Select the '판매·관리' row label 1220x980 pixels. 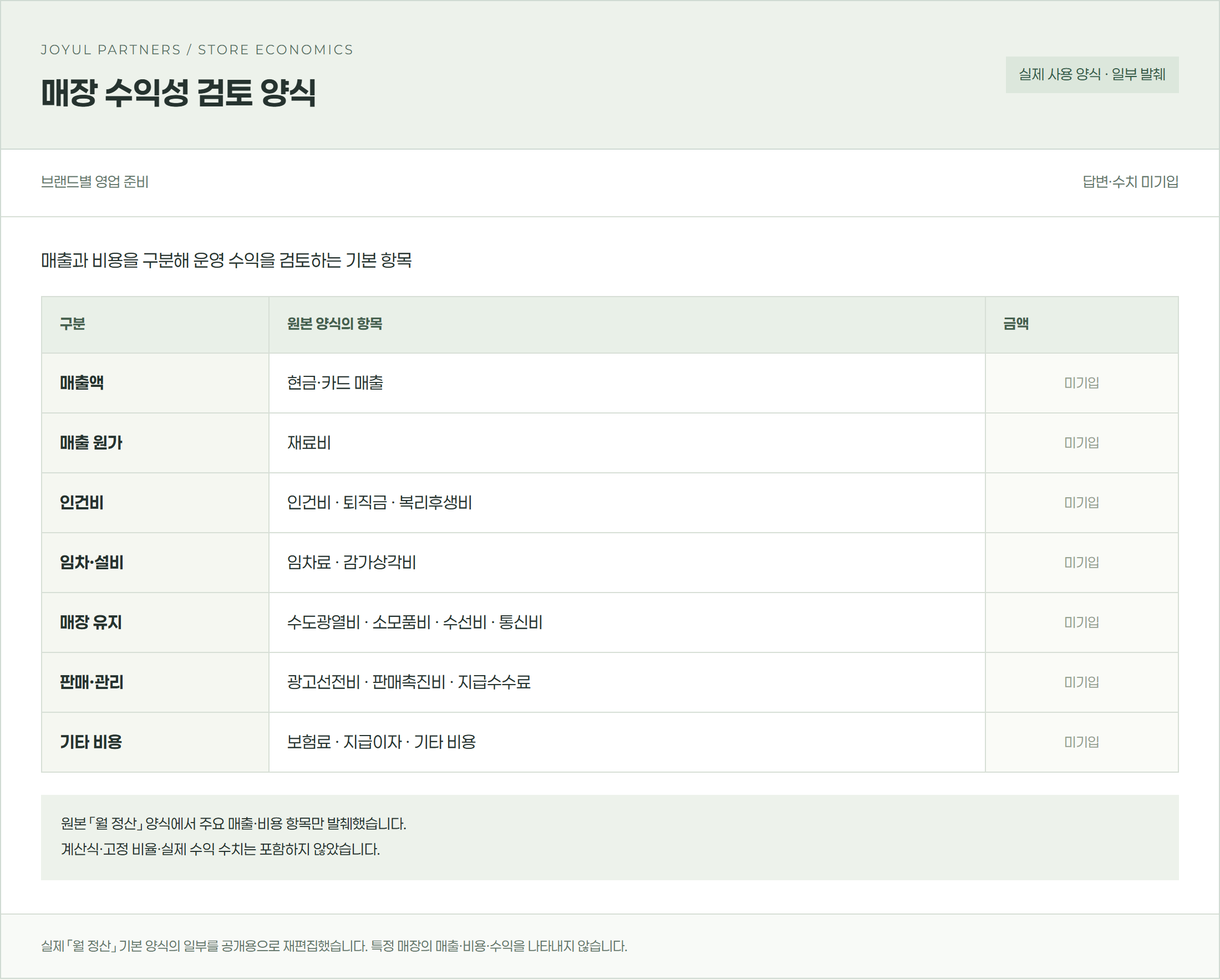point(91,682)
